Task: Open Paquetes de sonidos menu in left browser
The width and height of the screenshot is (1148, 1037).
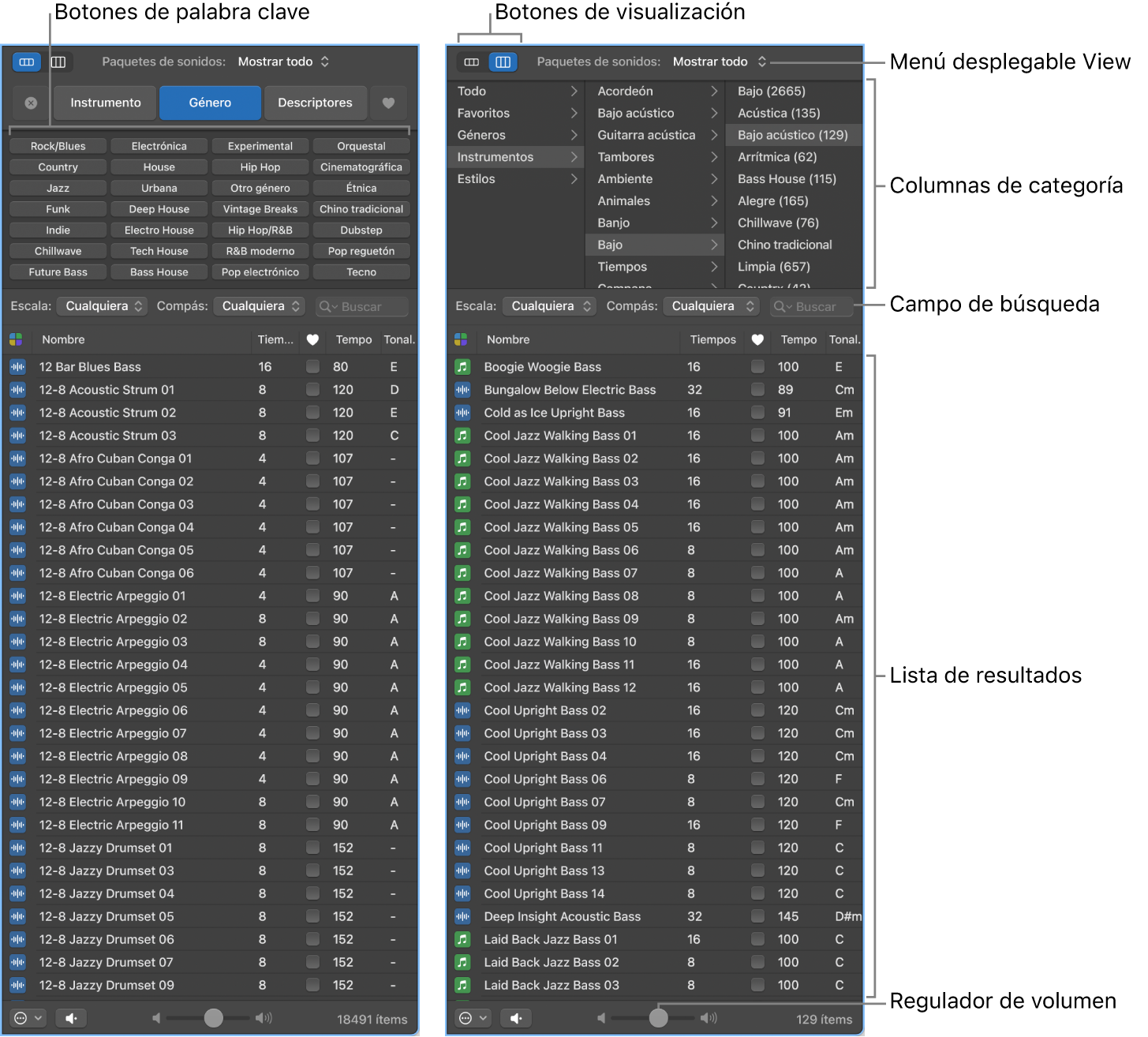Action: point(283,62)
